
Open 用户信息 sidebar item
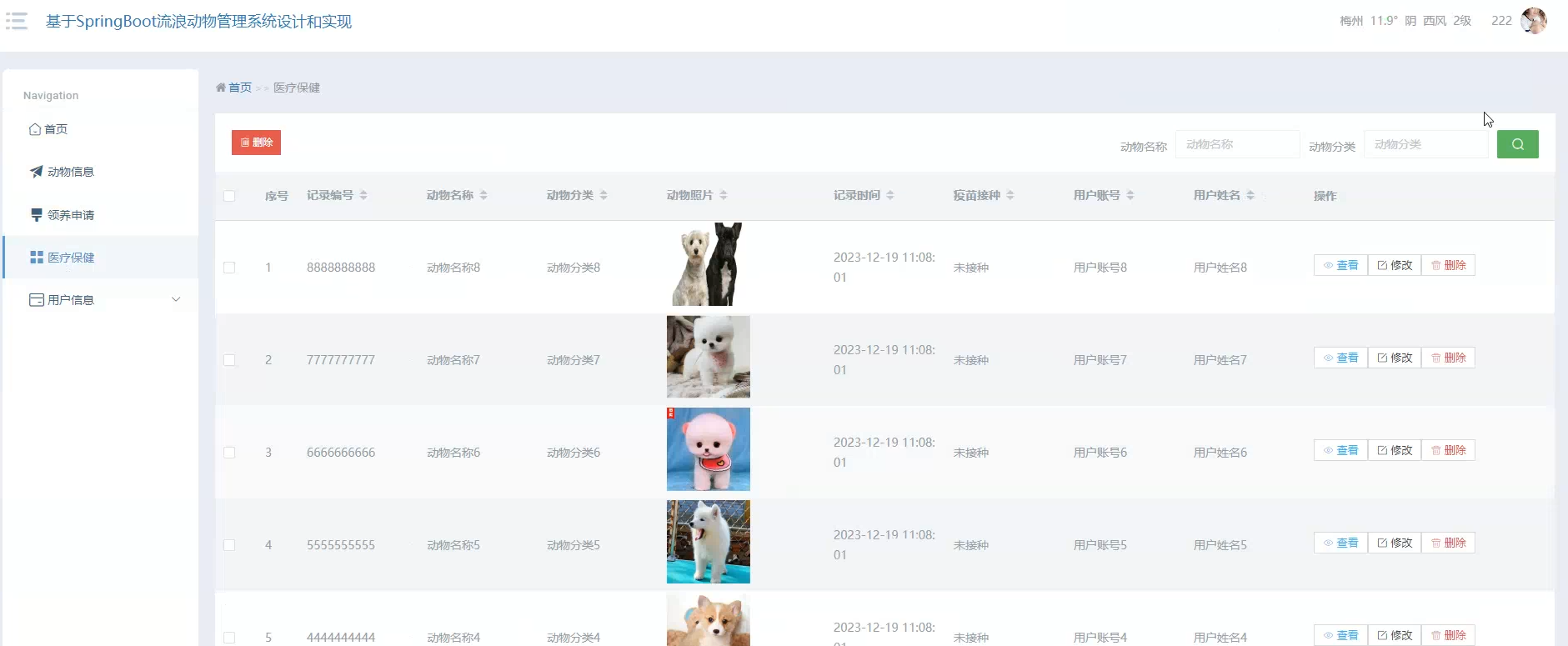tap(100, 300)
